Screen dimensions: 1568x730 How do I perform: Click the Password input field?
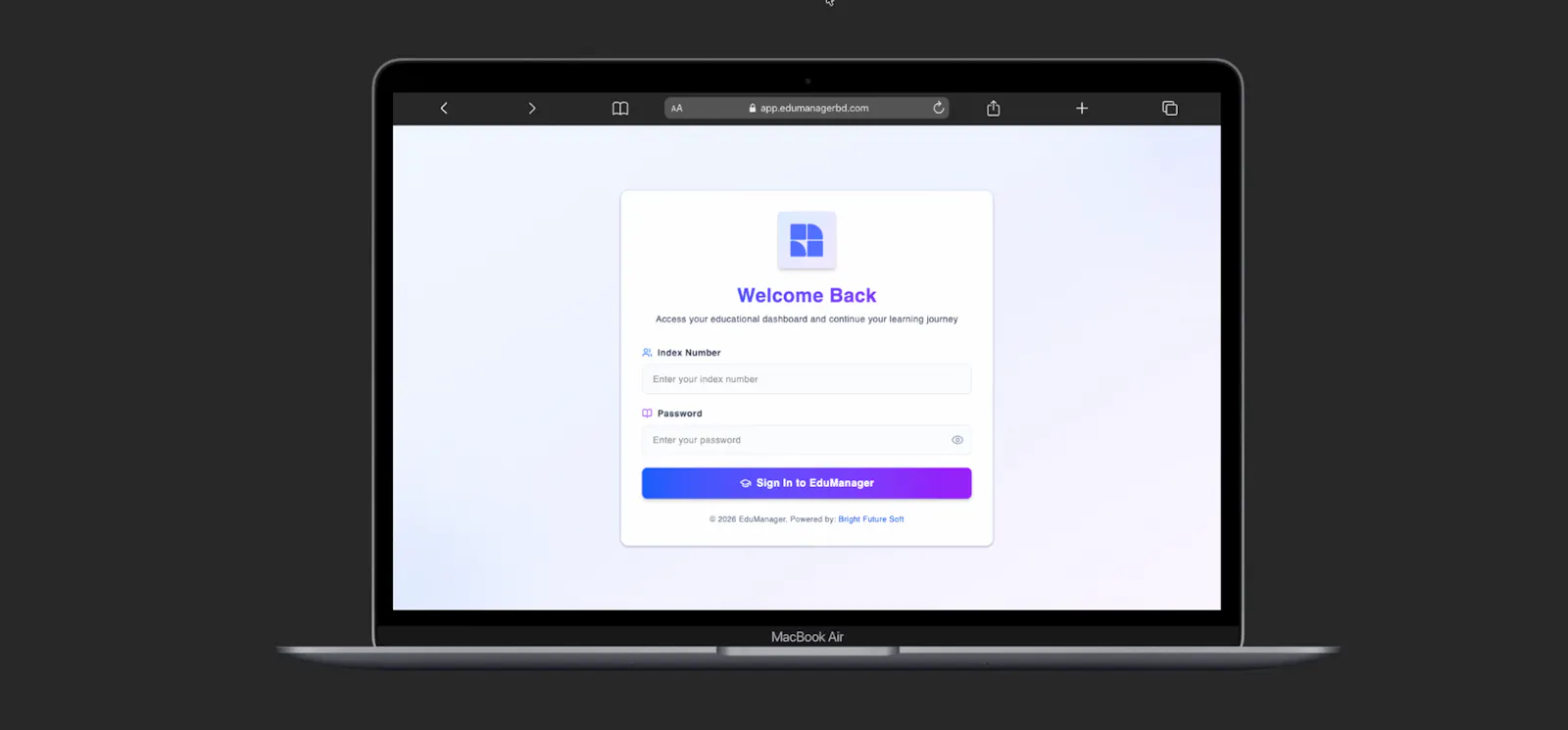coord(807,440)
